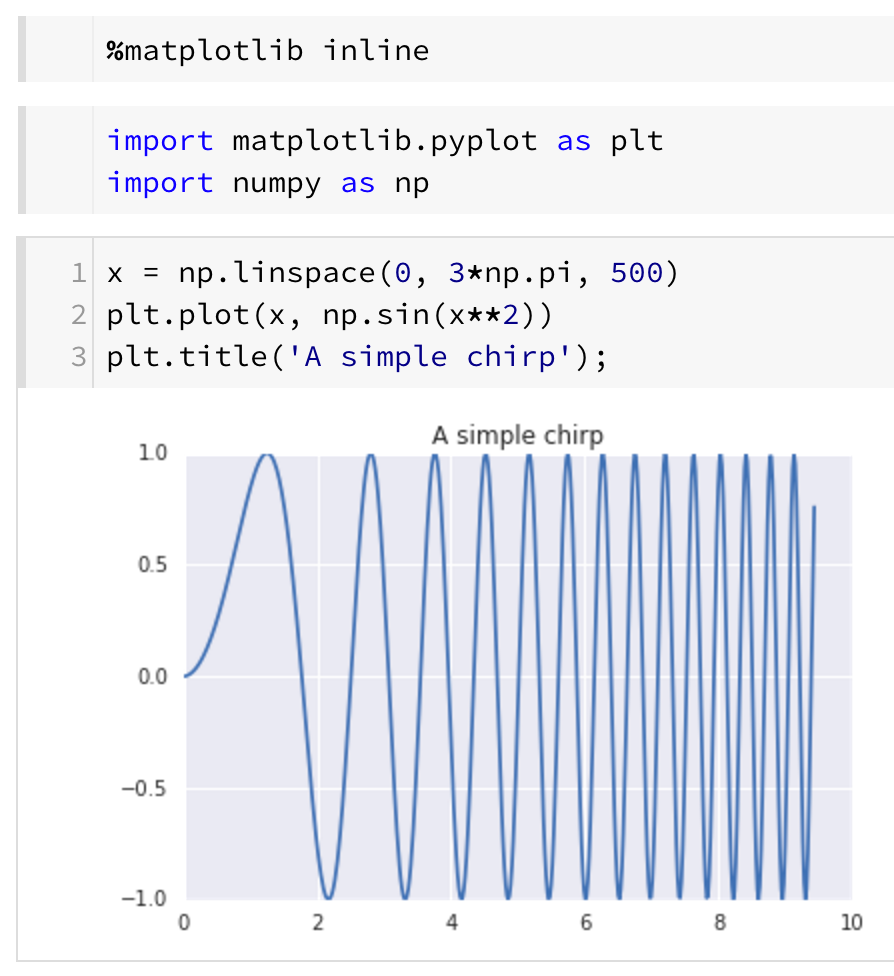Click the number 500 in linspace call

click(636, 272)
